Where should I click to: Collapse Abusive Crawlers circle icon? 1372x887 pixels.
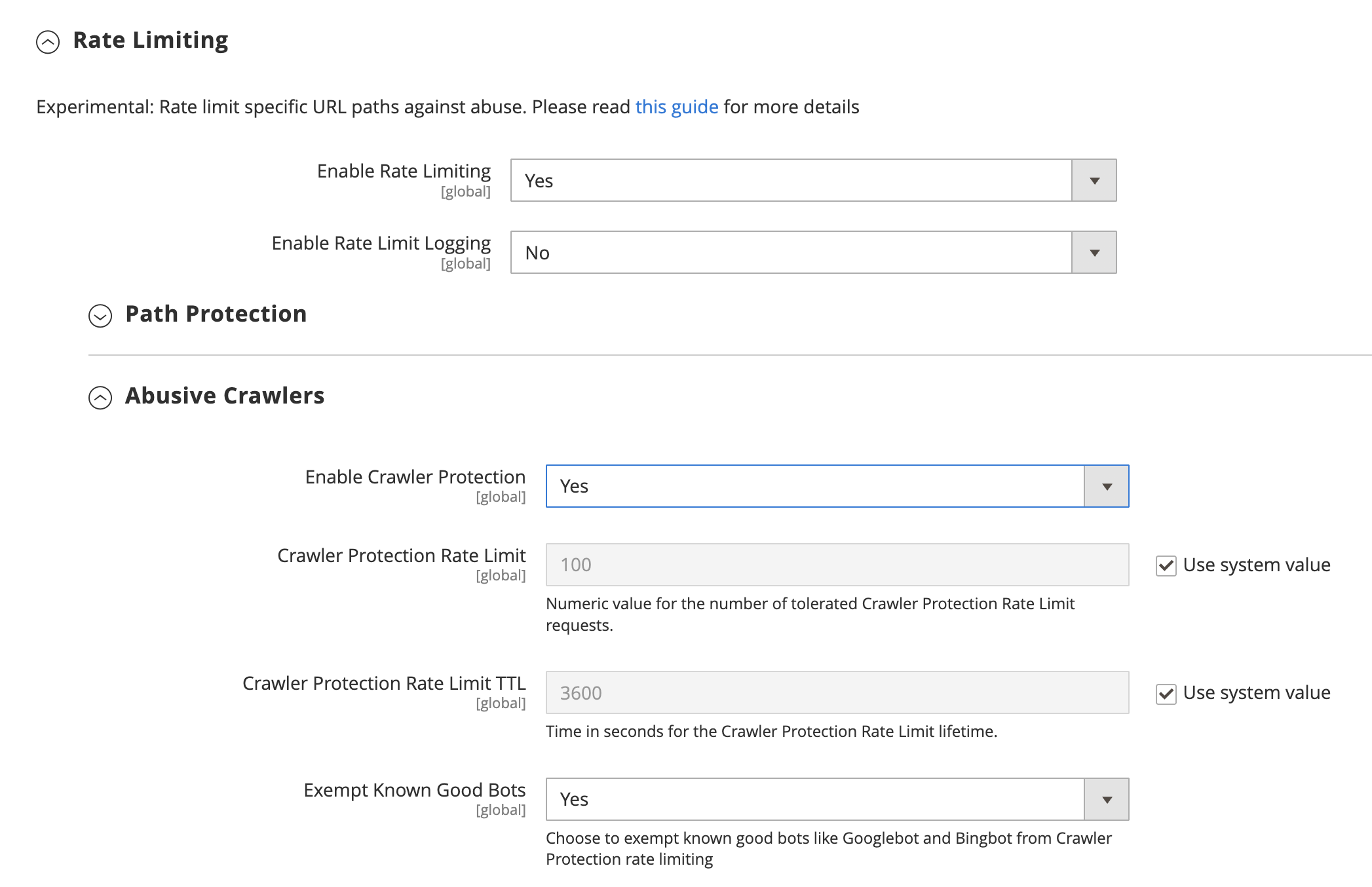click(x=100, y=398)
